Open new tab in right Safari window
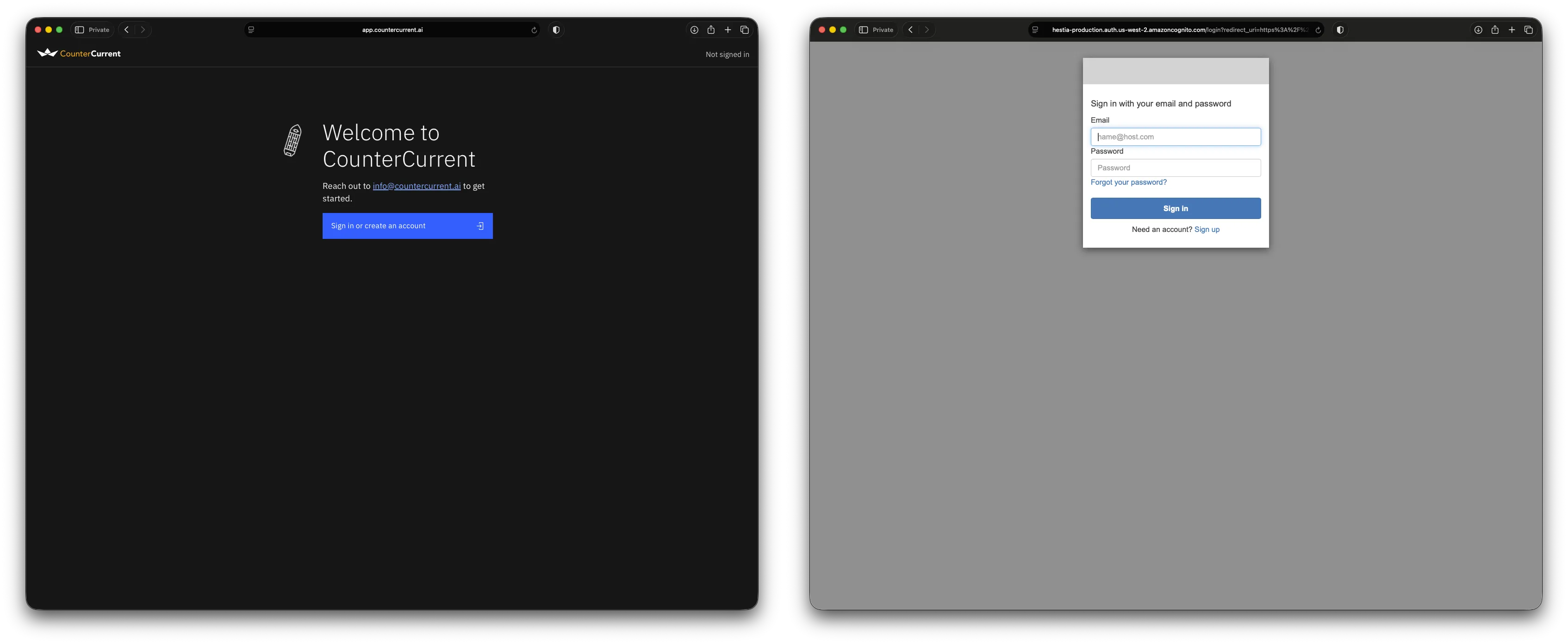Screen dimensions: 1568x644 tap(1512, 30)
